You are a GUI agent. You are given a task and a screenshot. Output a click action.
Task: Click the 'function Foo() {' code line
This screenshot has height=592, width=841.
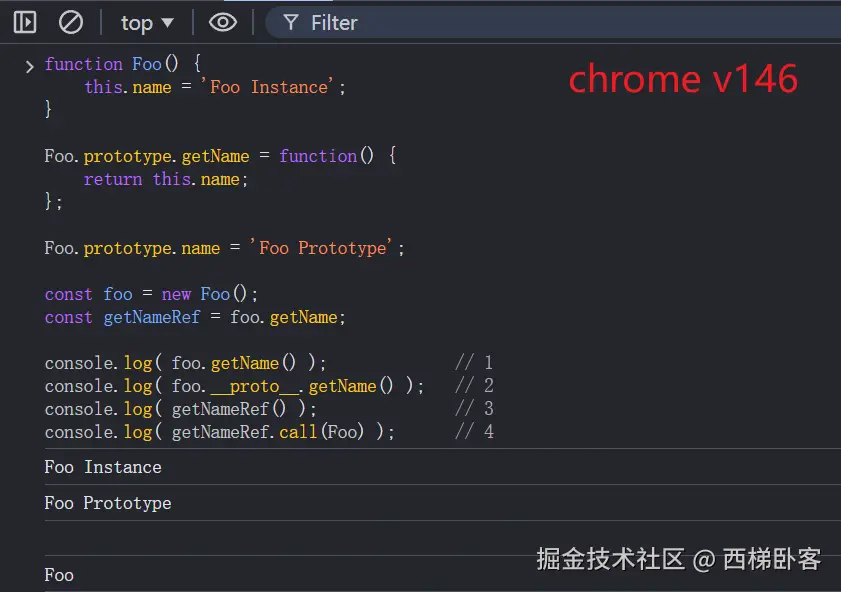tap(123, 64)
